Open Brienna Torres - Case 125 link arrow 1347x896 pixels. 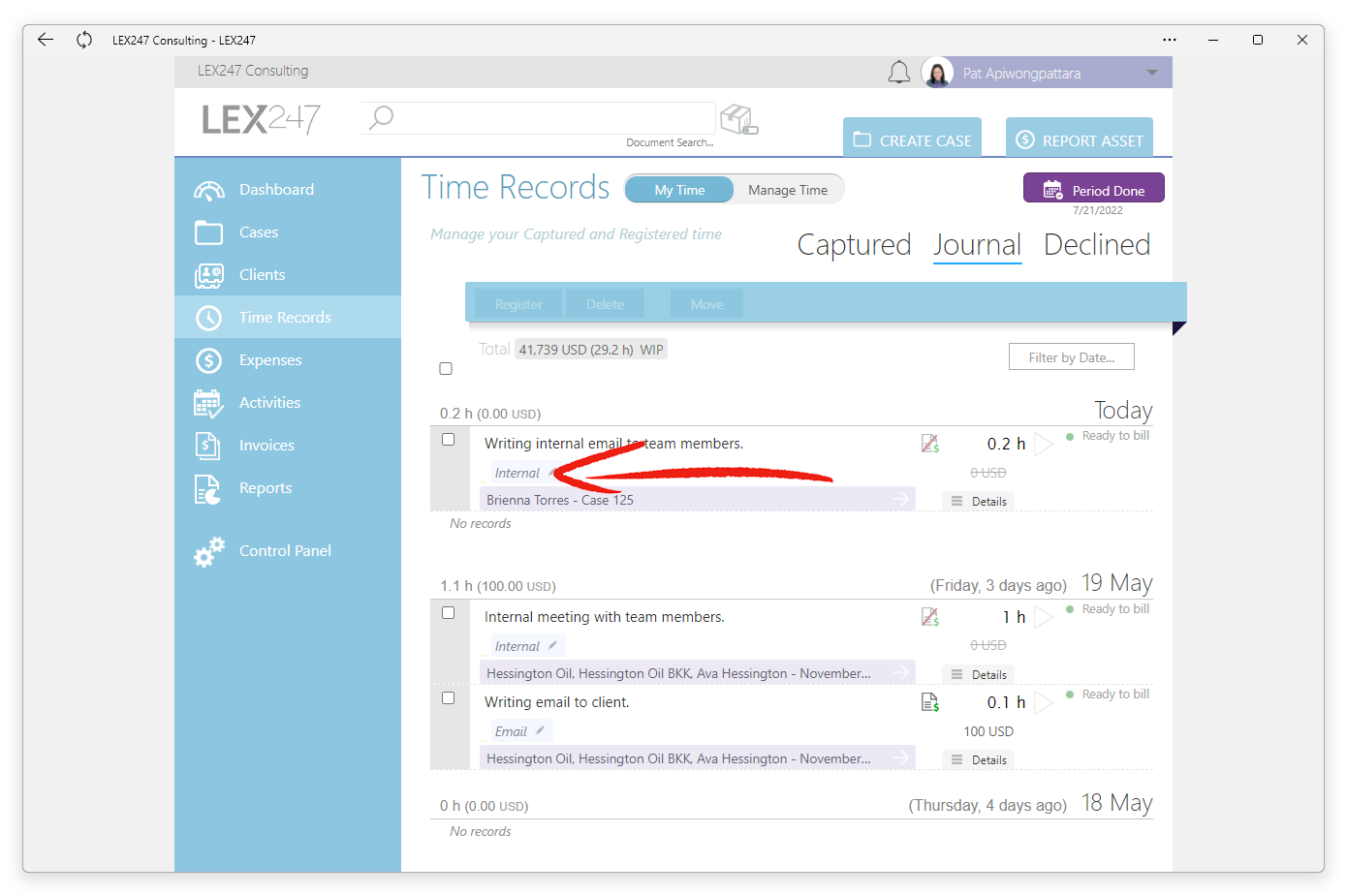(901, 499)
